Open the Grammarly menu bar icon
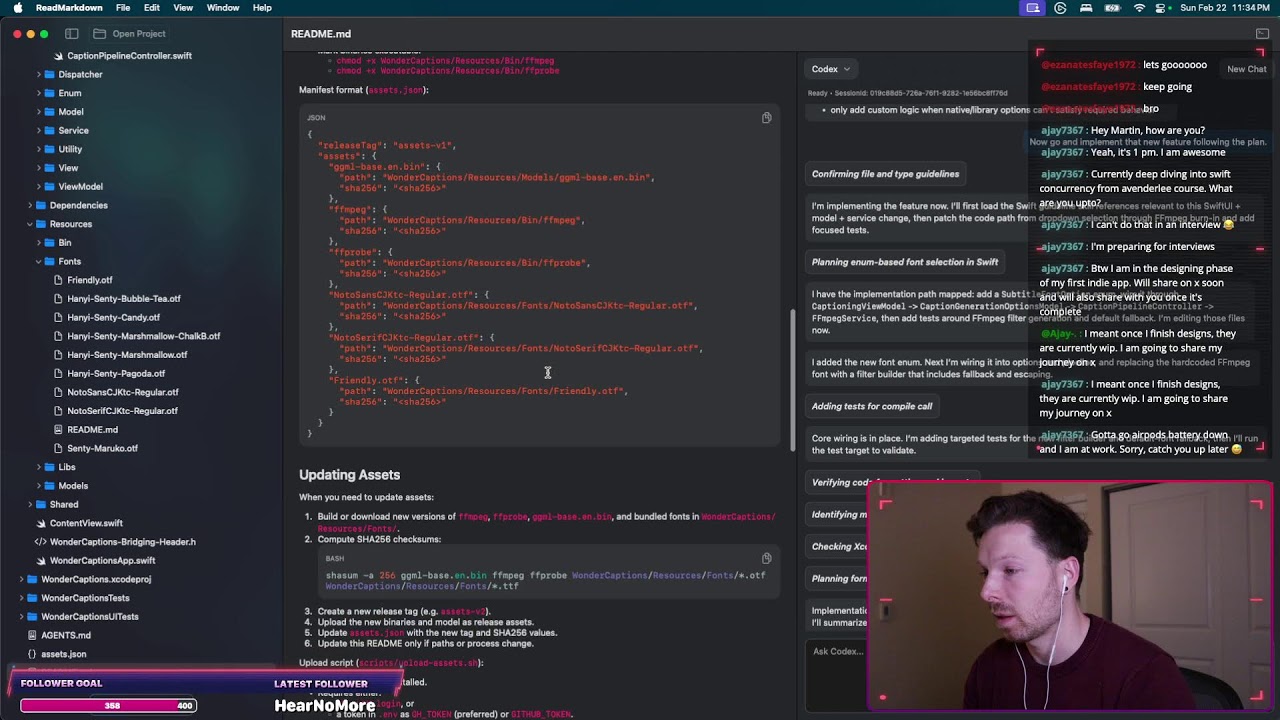Screen dimensions: 1280x720 pos(1060,8)
